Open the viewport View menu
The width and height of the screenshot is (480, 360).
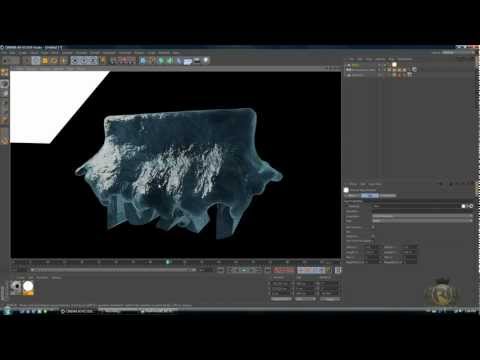(x=19, y=68)
